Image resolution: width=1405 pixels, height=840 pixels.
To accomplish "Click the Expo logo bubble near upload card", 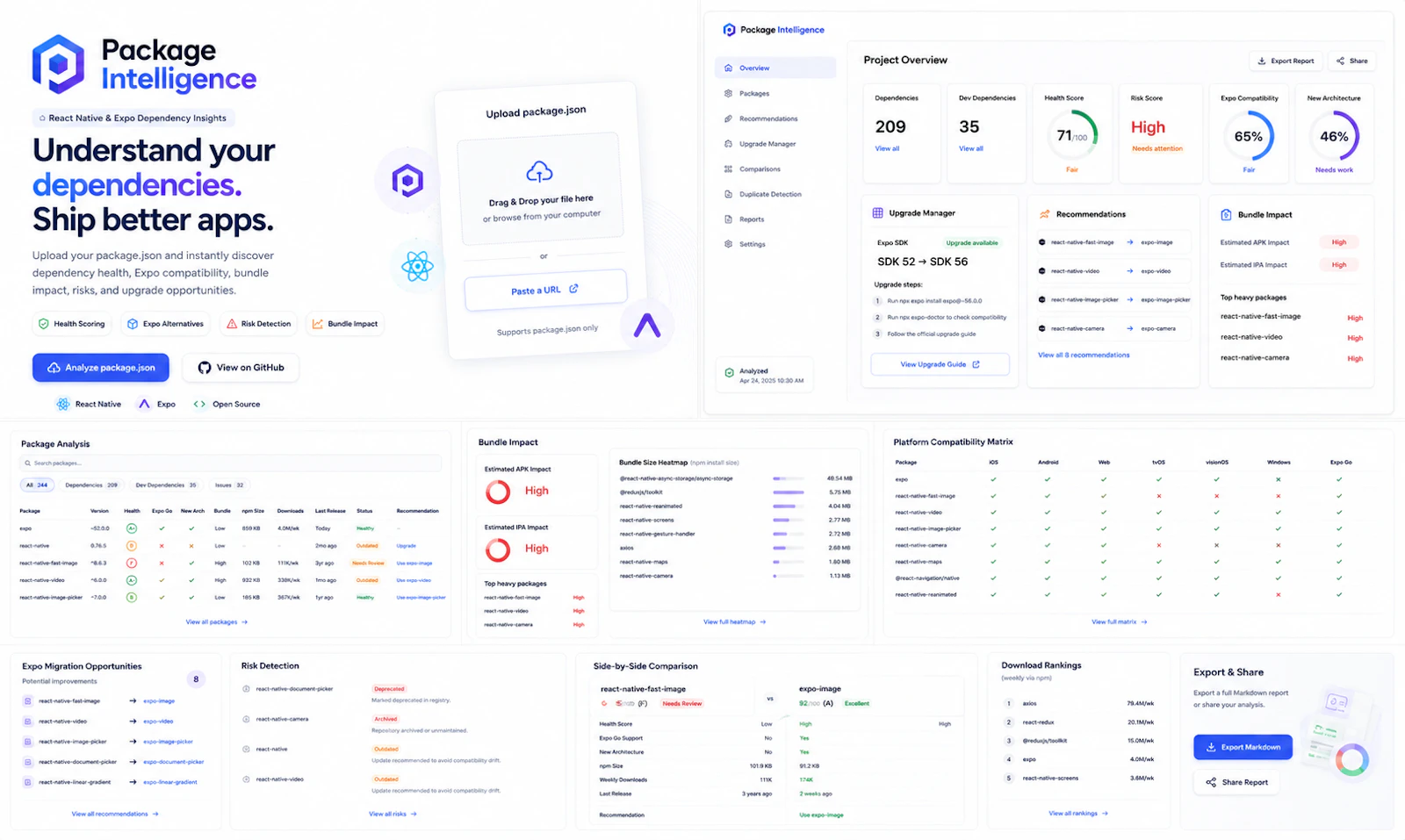I will tap(647, 326).
